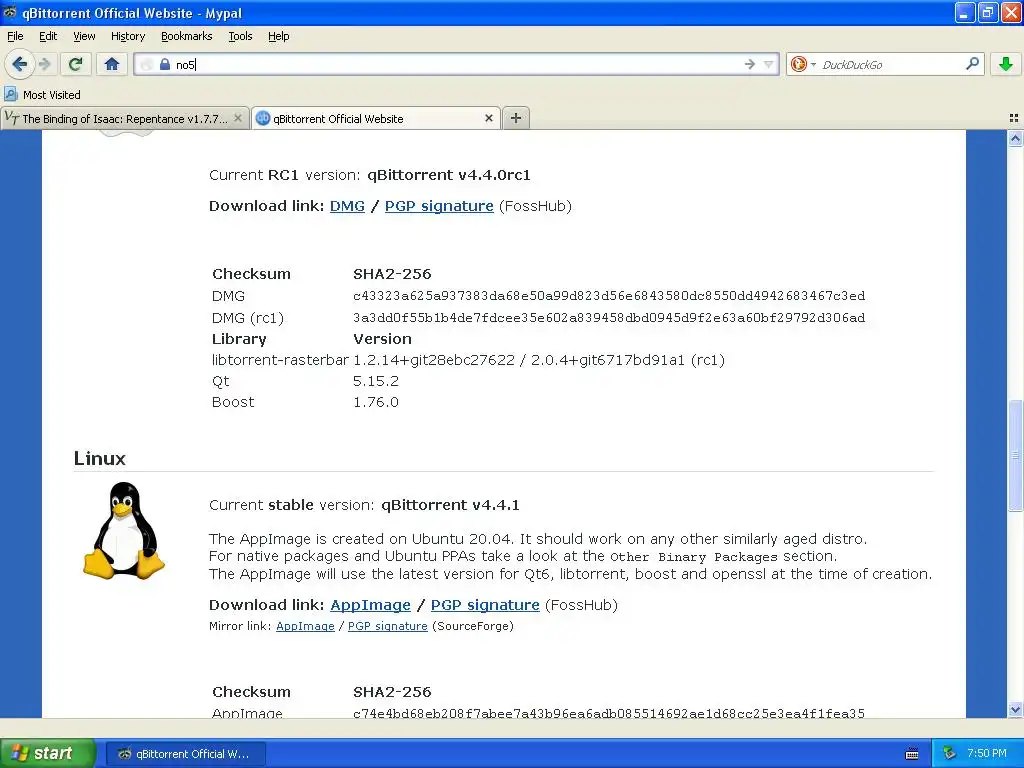Click Other Binary Packages text

click(x=693, y=557)
